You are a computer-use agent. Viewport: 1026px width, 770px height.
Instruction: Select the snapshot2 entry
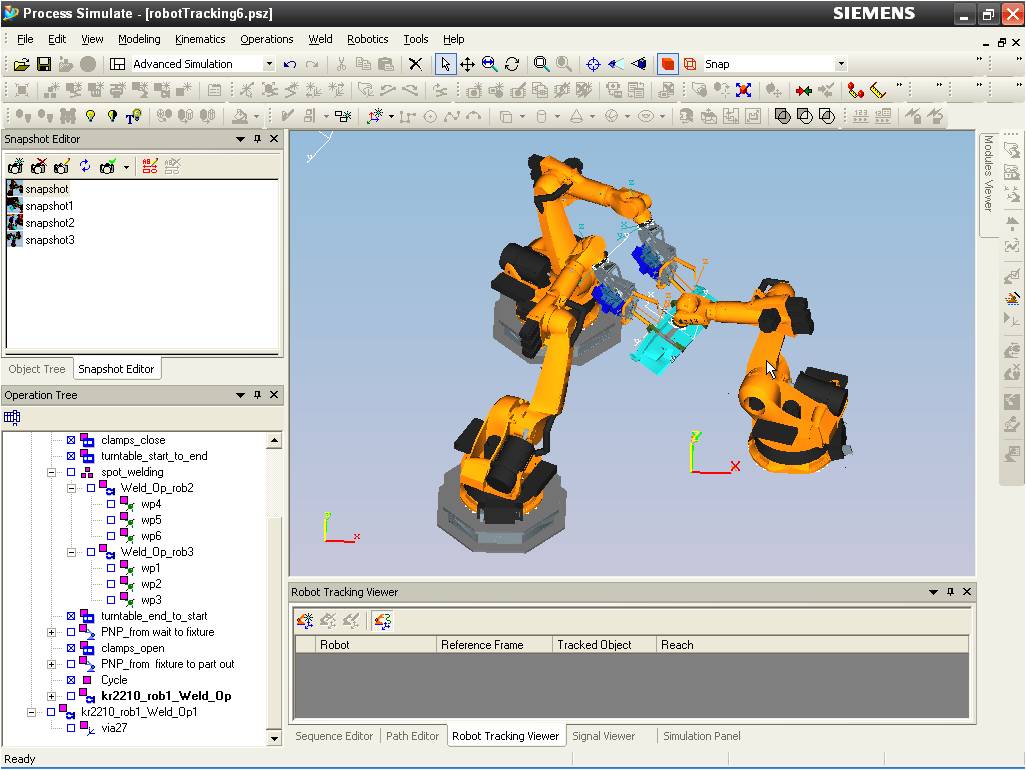coord(50,223)
